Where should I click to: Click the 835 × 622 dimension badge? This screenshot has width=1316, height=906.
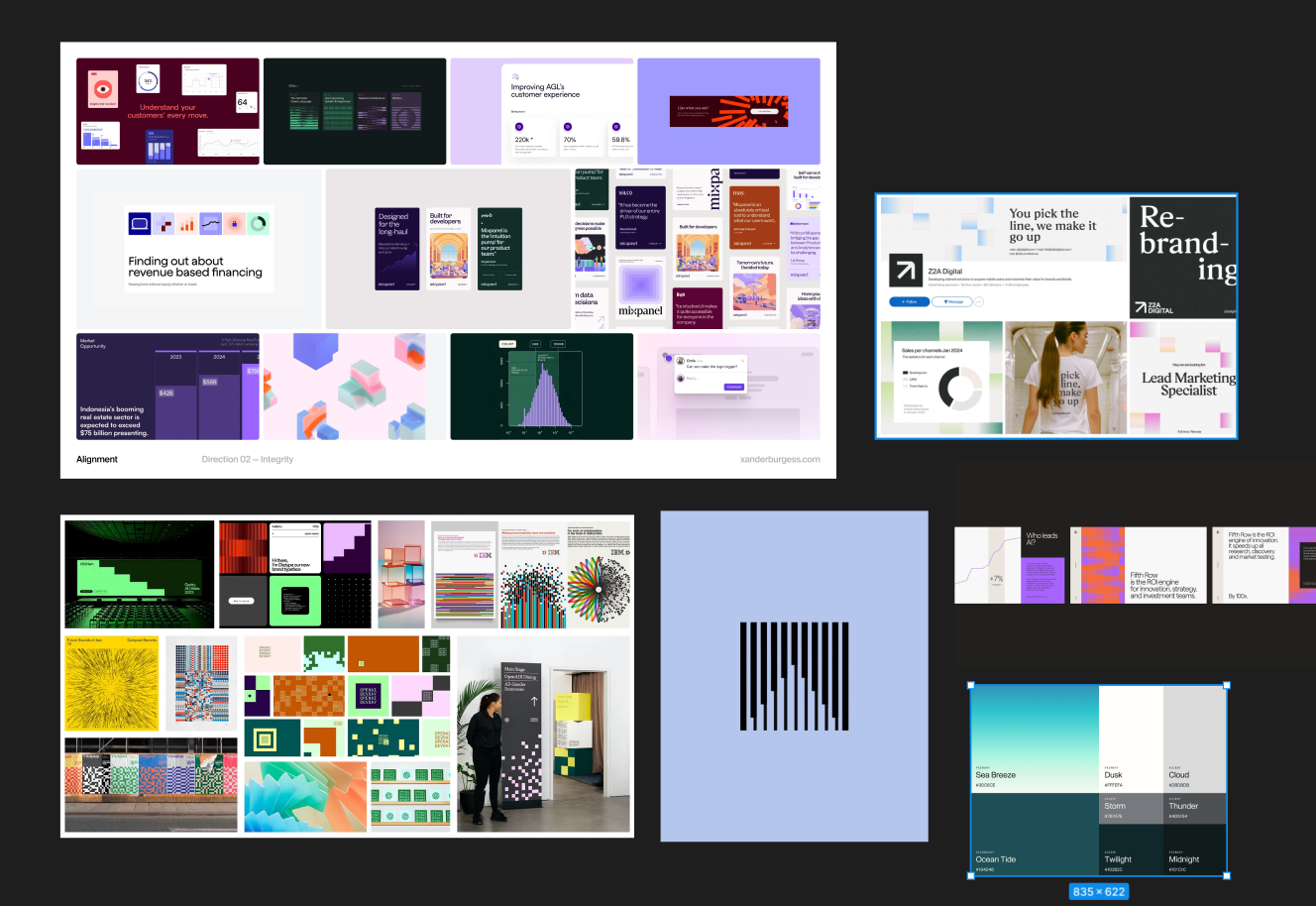[1098, 891]
